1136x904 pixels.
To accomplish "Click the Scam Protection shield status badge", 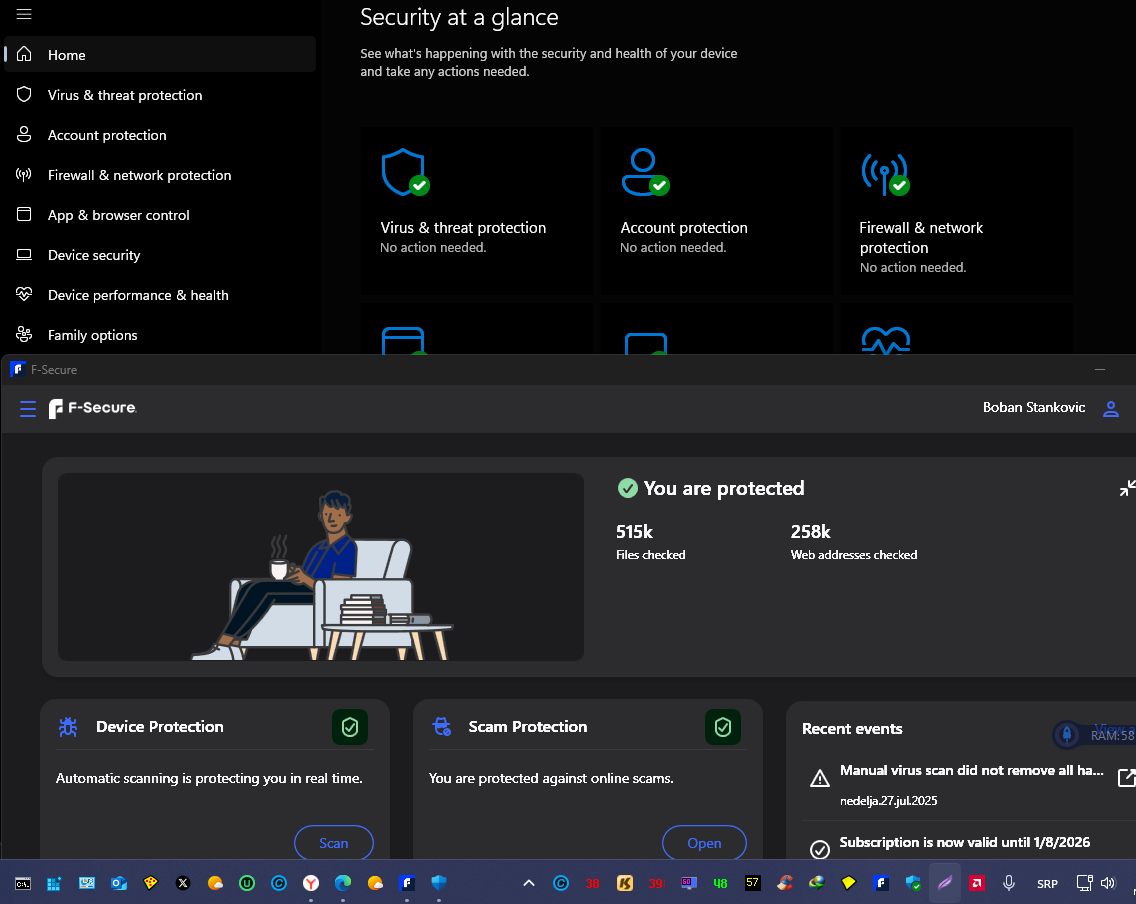I will click(723, 727).
